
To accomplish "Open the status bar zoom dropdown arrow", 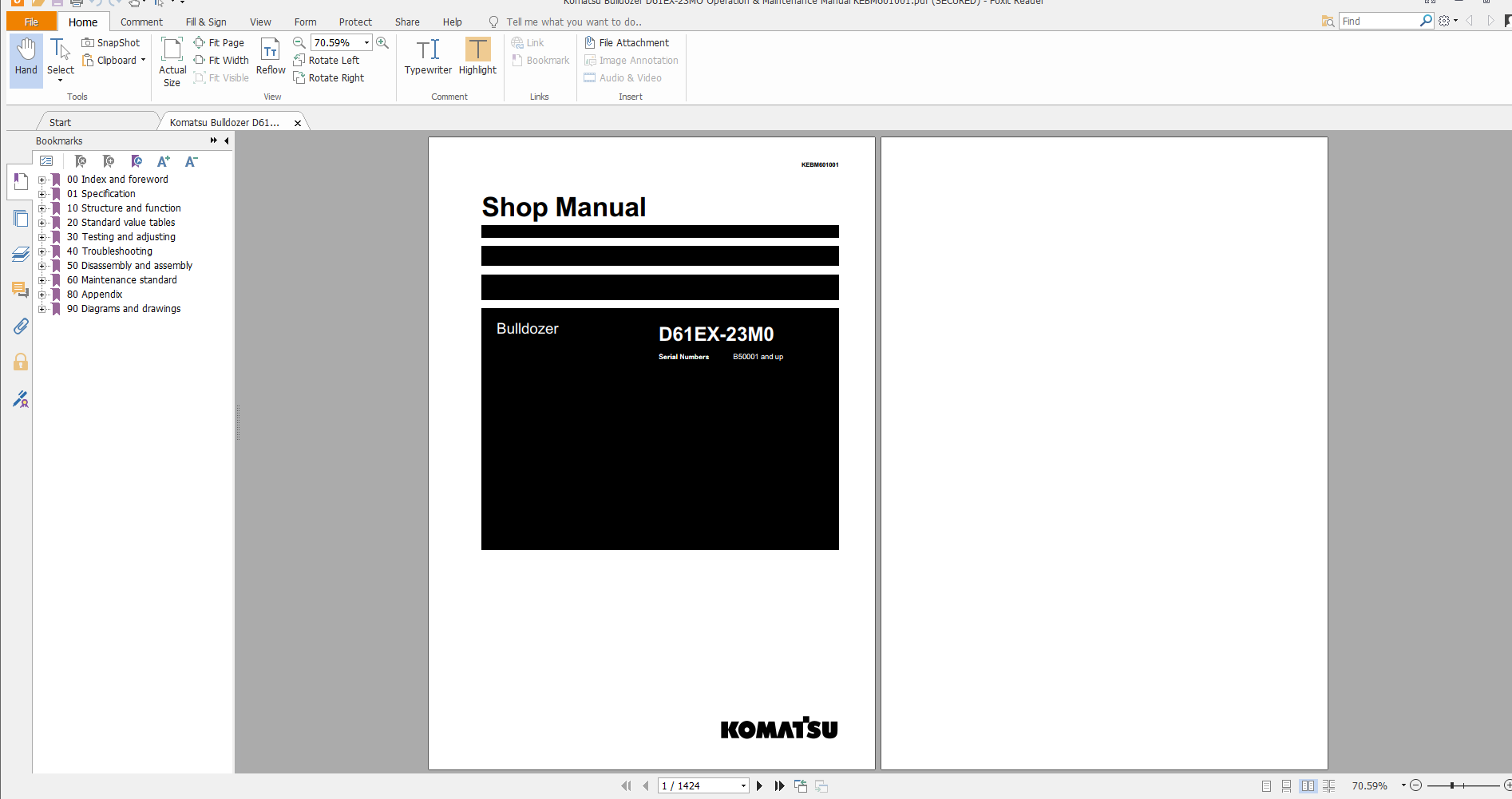I will (1403, 786).
